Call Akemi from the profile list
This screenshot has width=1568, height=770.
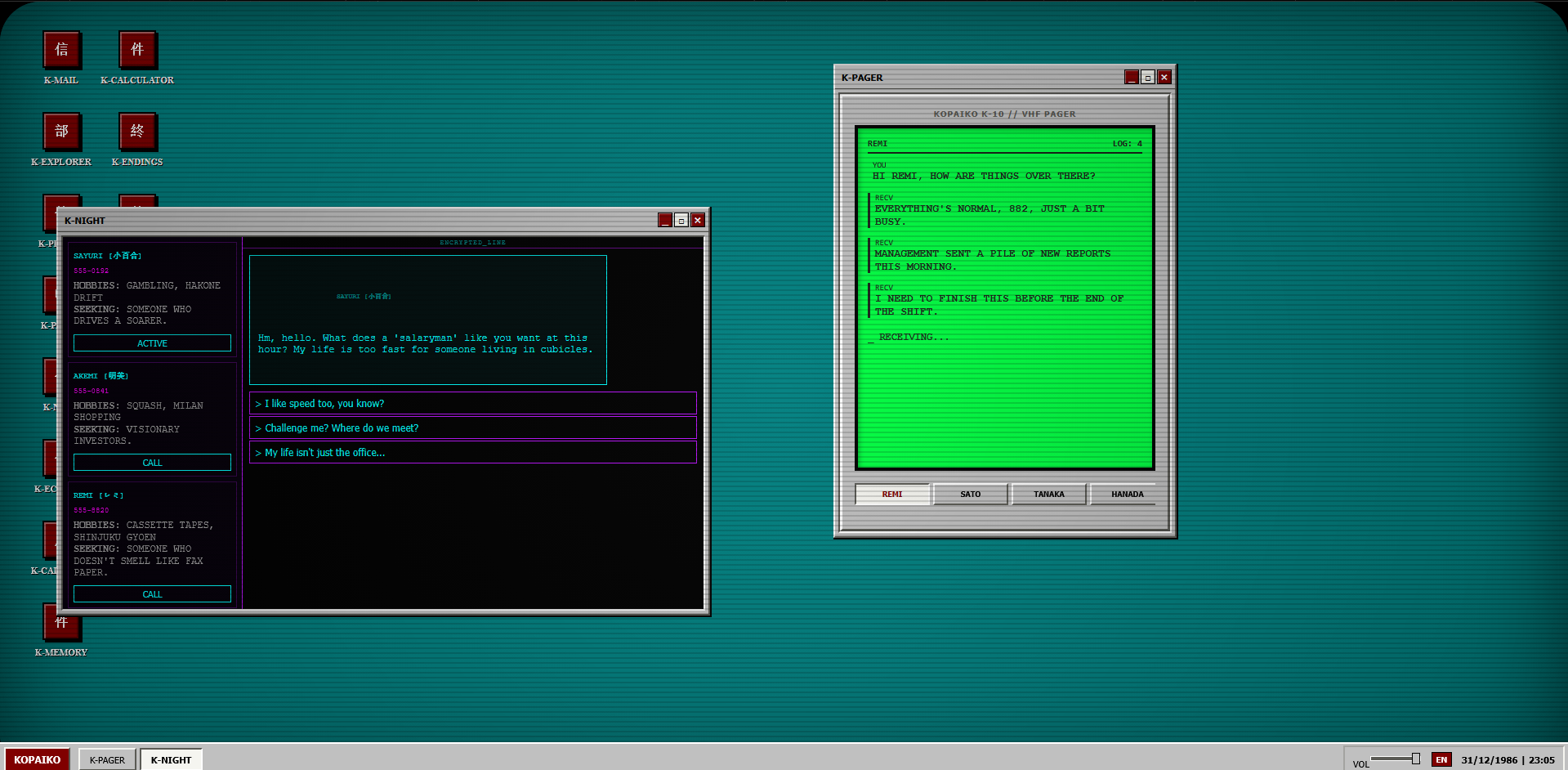pyautogui.click(x=152, y=463)
